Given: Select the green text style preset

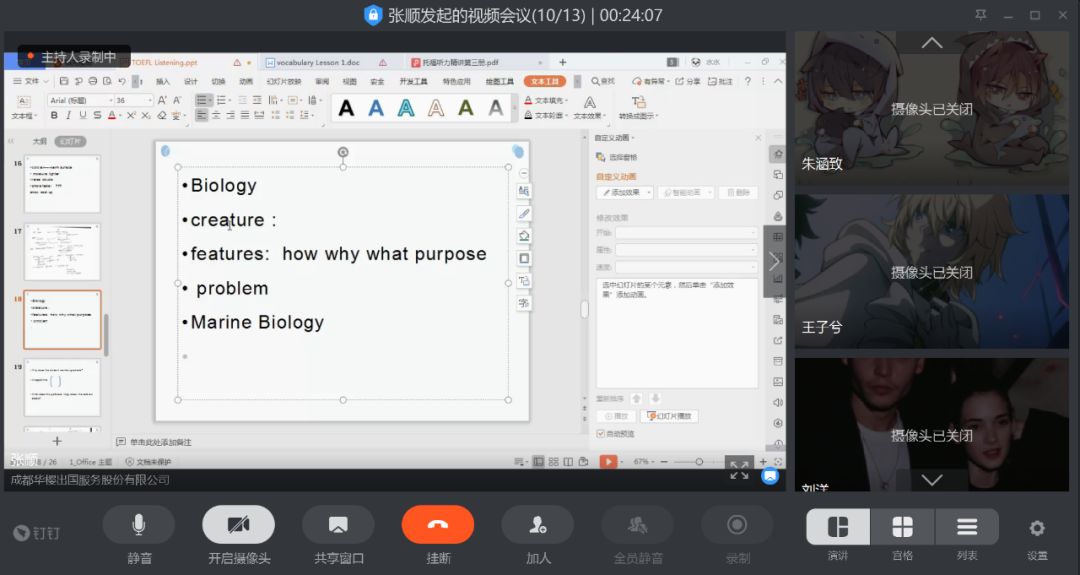Looking at the screenshot, I should pyautogui.click(x=466, y=108).
